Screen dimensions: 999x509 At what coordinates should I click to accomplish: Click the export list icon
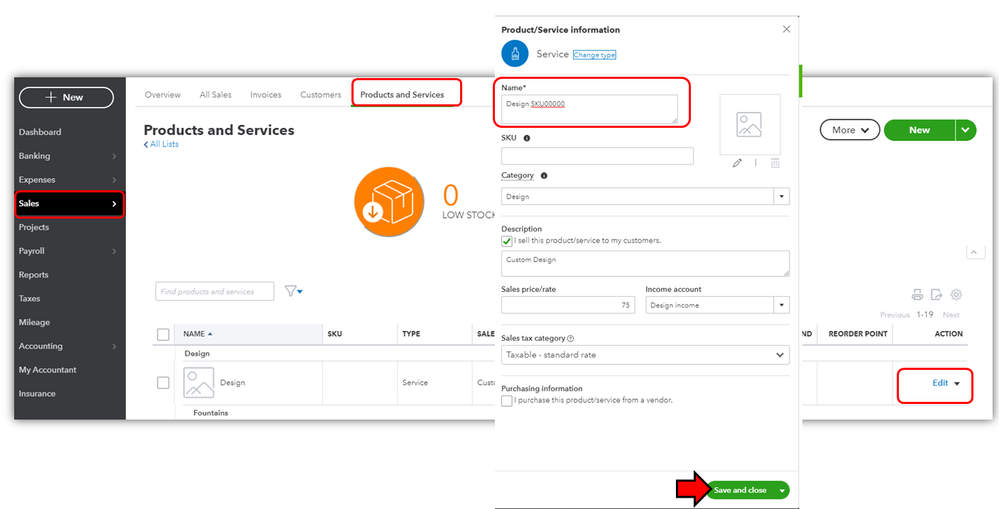[936, 294]
